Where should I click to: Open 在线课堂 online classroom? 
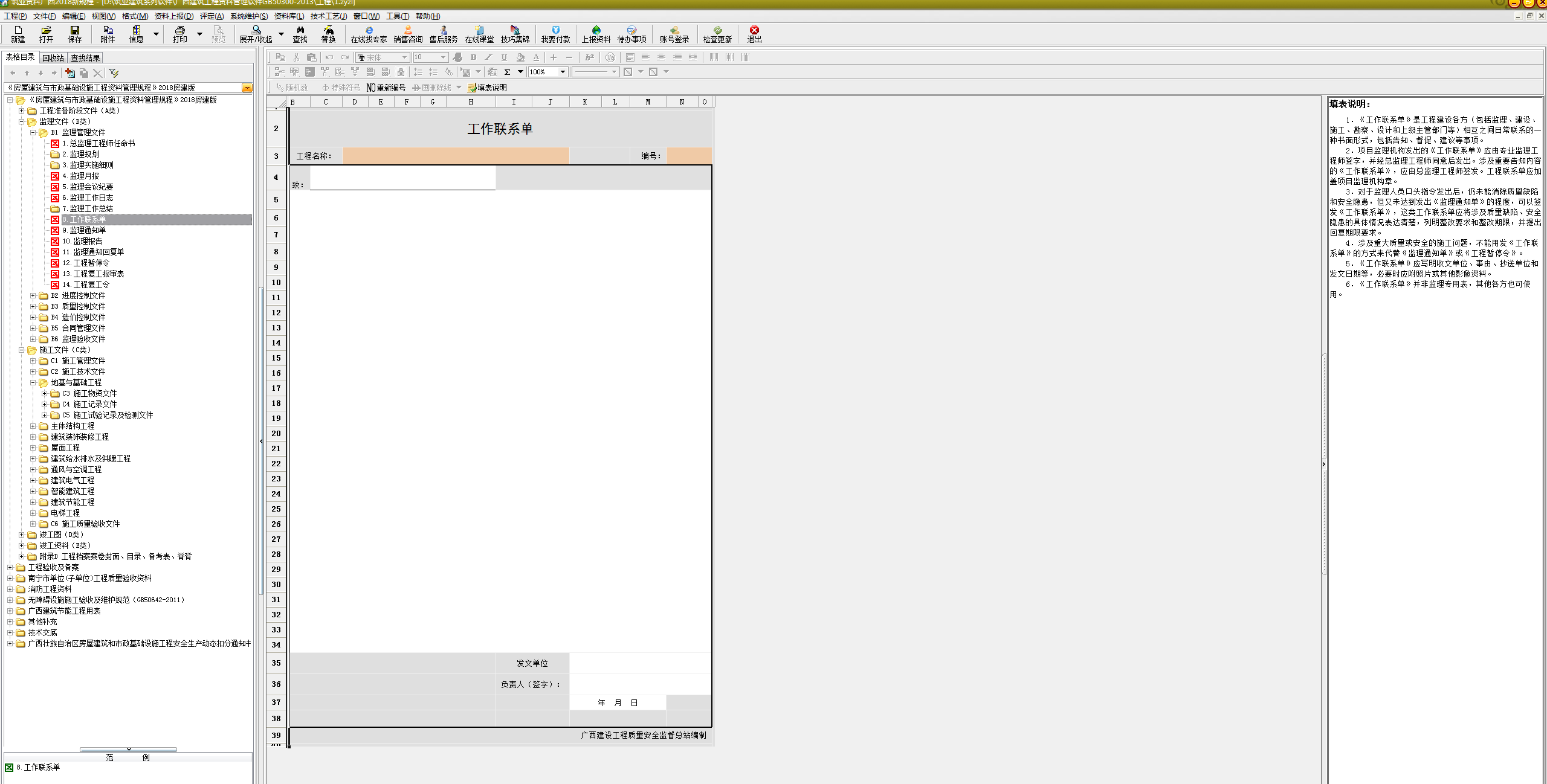click(479, 34)
